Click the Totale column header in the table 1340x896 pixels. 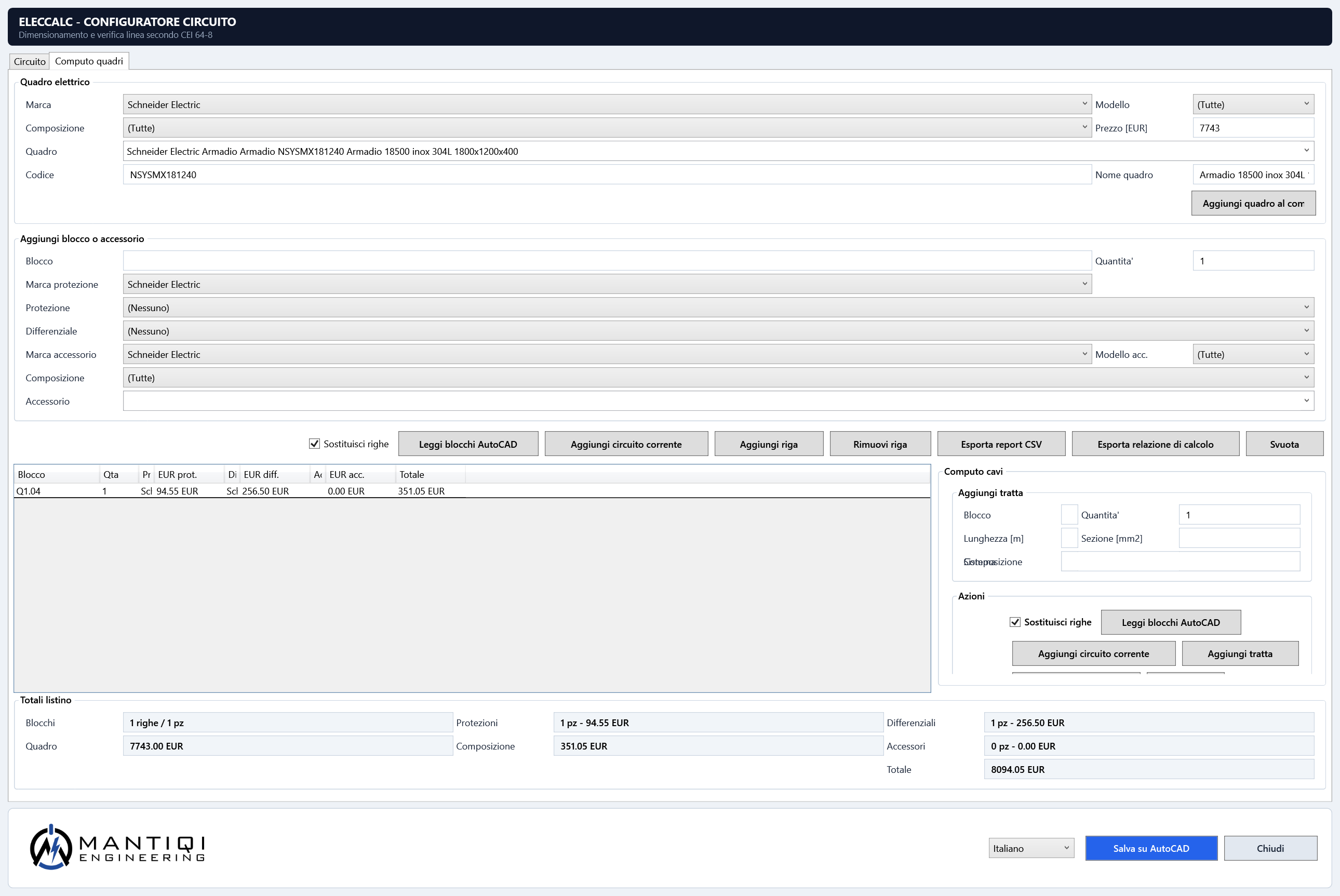[431, 475]
